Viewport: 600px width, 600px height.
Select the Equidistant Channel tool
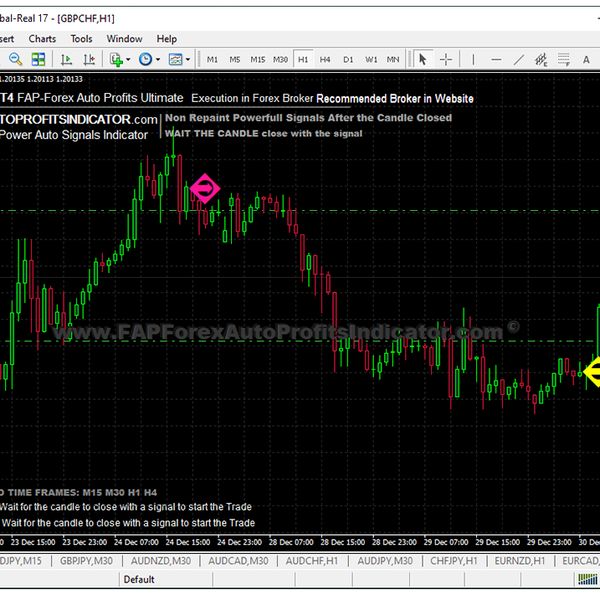coord(541,59)
